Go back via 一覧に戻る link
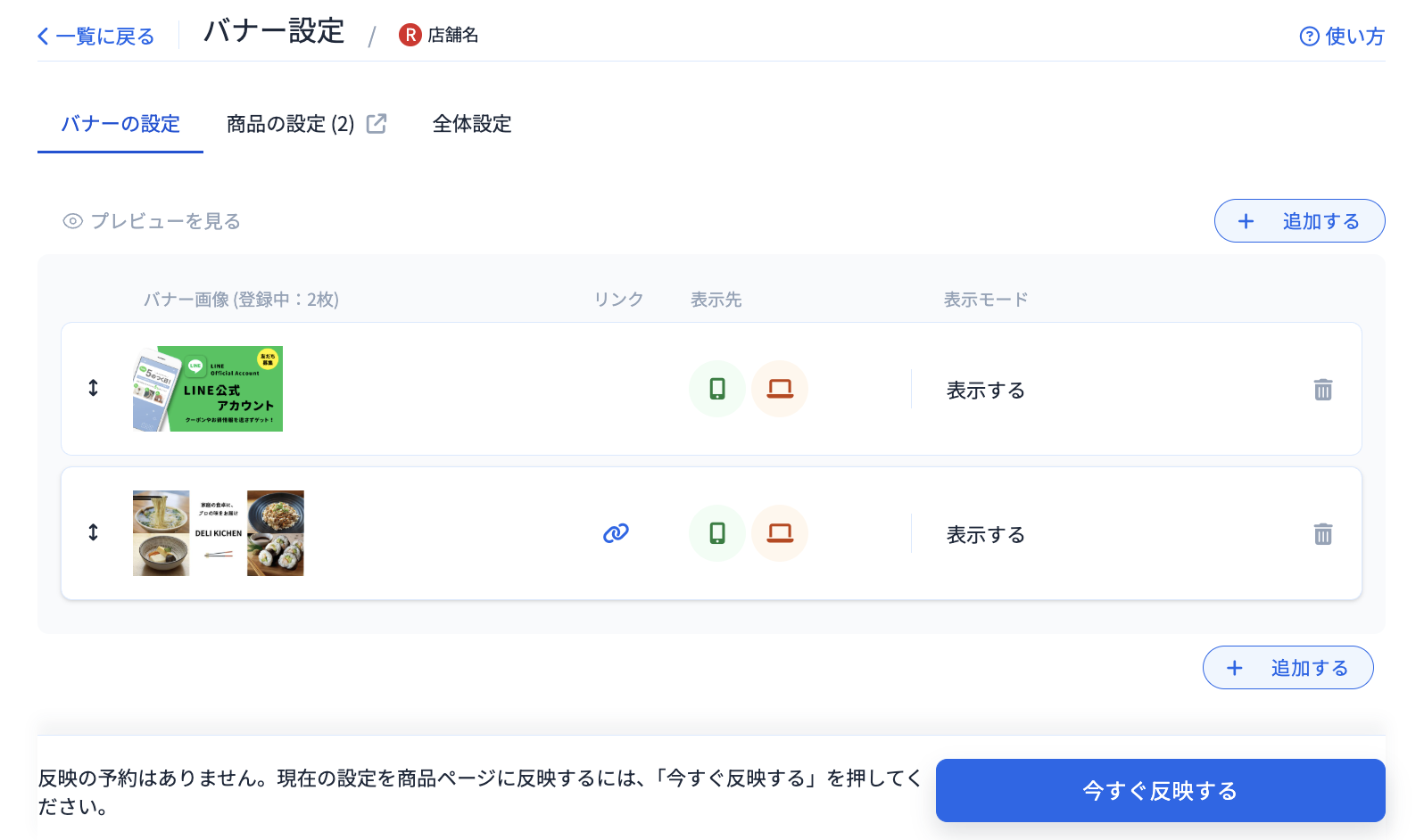 [x=95, y=37]
